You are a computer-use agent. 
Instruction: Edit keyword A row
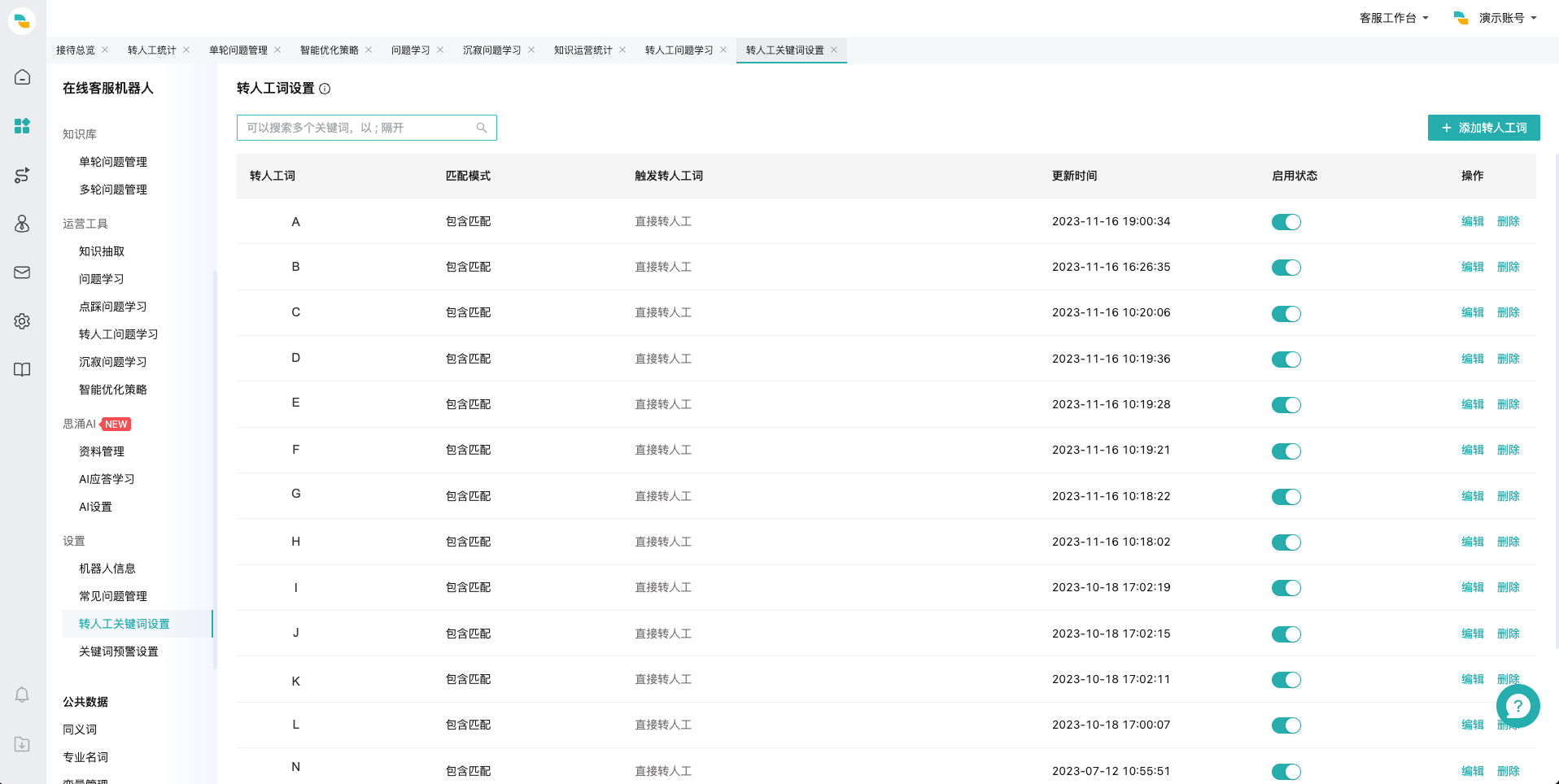click(x=1473, y=221)
